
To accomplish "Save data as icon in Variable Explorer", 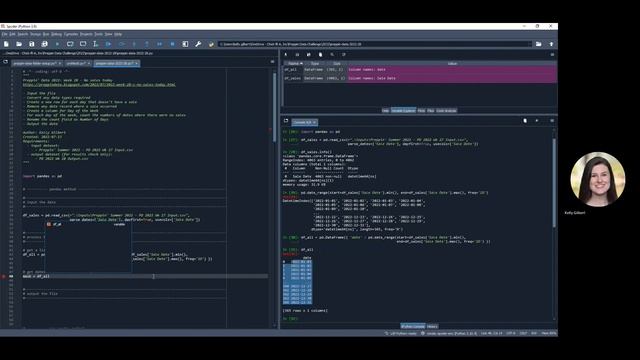I will click(x=309, y=54).
